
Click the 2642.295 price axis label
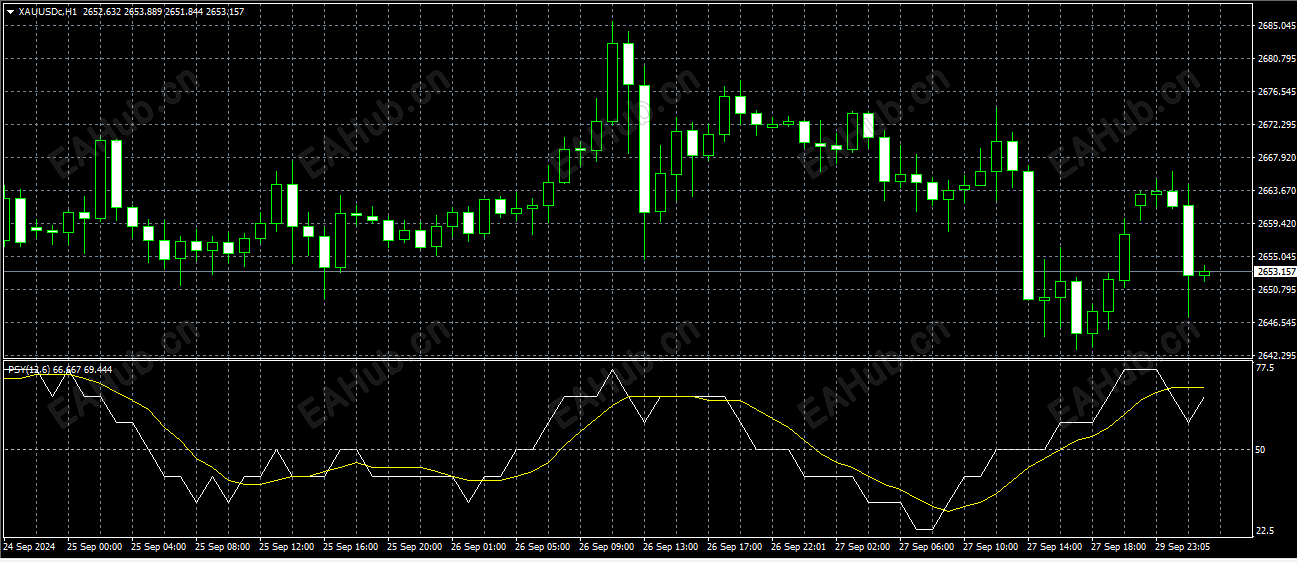point(1275,356)
